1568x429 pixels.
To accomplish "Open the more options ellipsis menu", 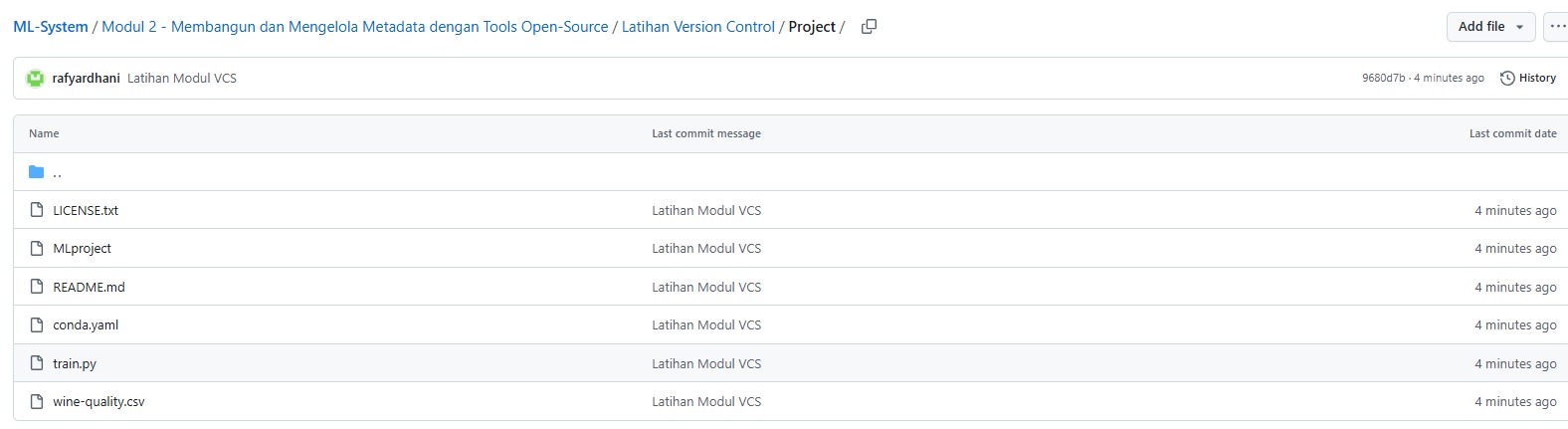I will (x=1557, y=27).
